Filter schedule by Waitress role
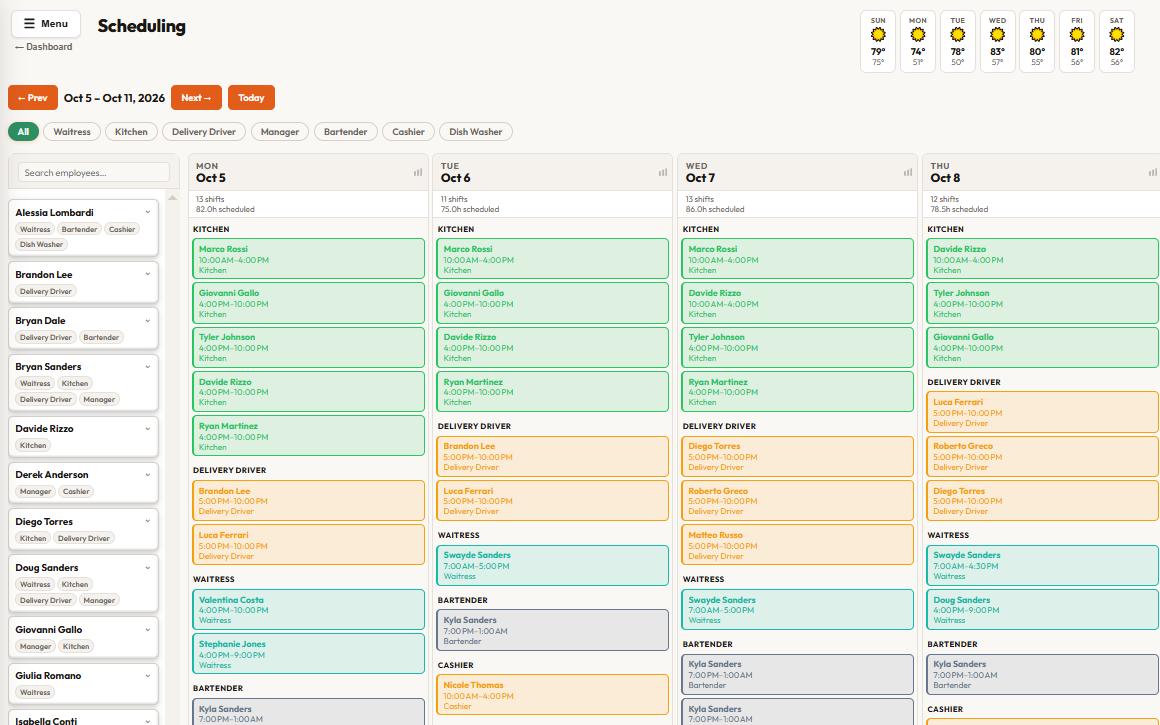 [72, 132]
